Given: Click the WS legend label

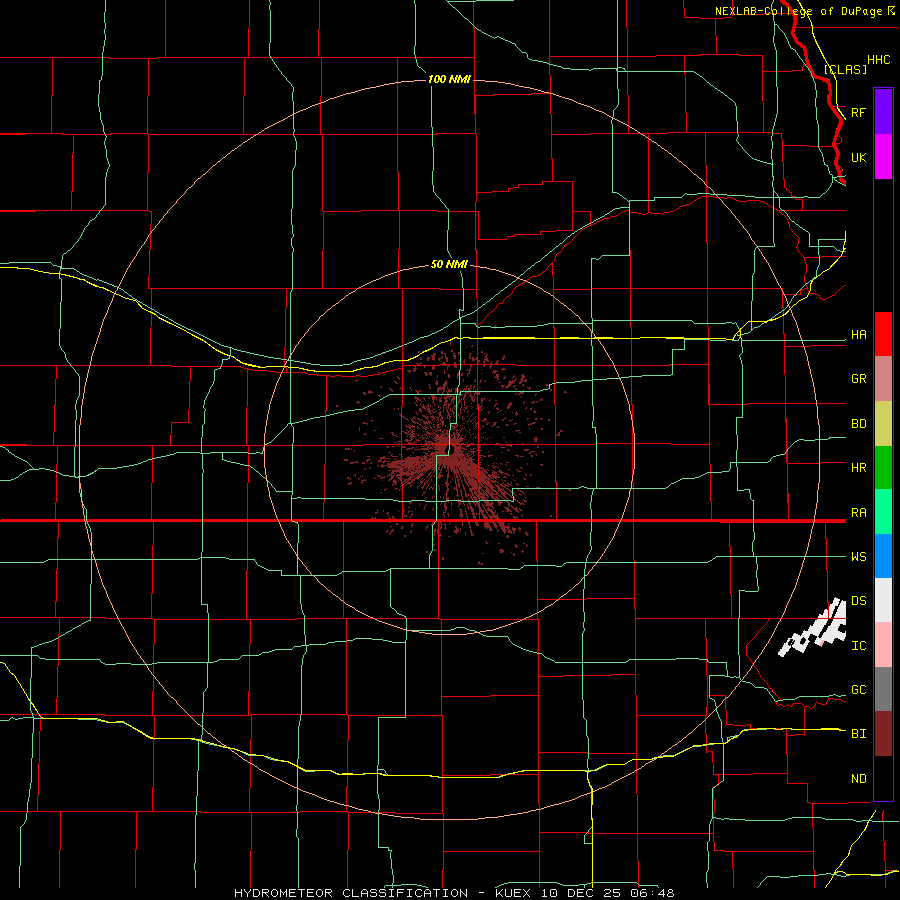Looking at the screenshot, I should [x=858, y=557].
